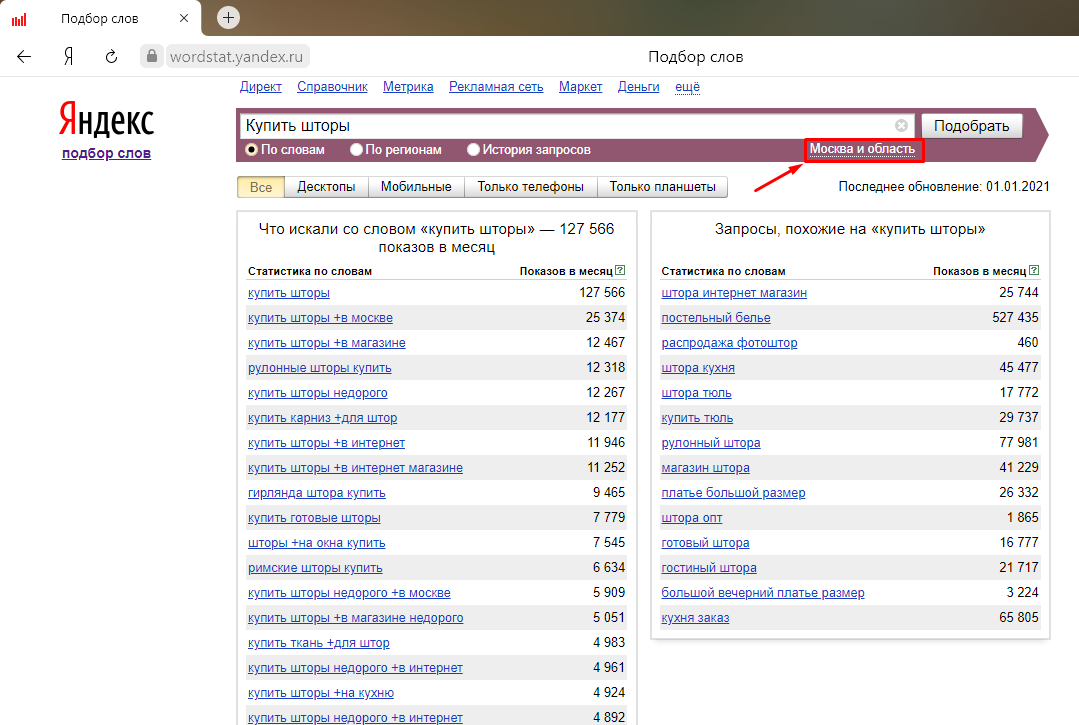
Task: Open купить шторы недорого +в москве query
Action: click(349, 593)
